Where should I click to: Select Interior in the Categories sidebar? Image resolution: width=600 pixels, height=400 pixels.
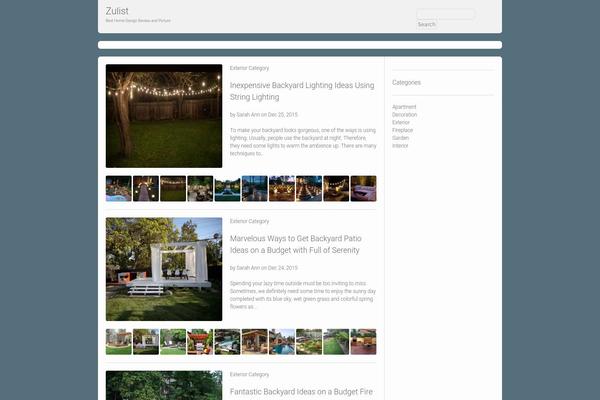pos(400,145)
